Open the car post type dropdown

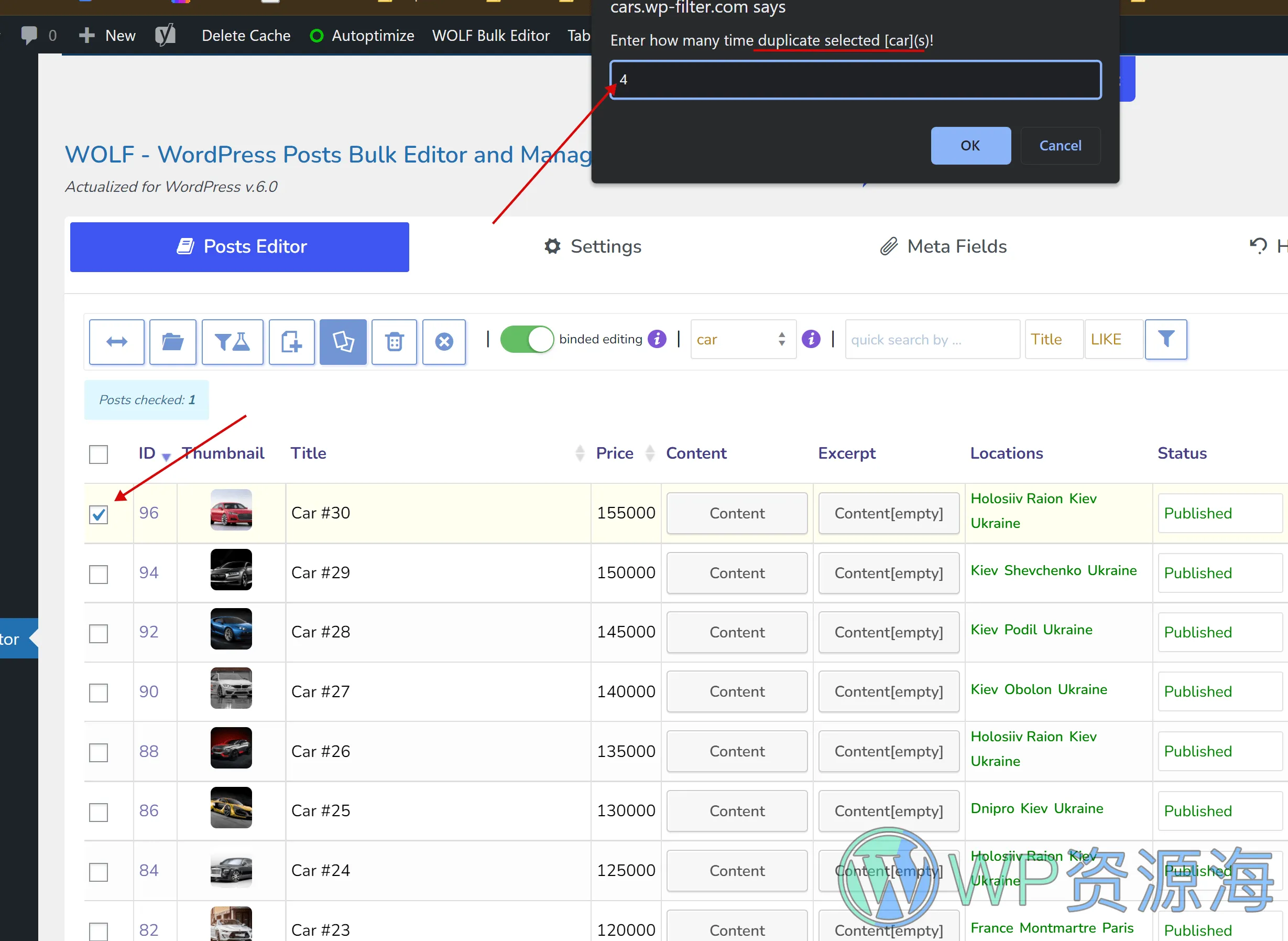743,340
